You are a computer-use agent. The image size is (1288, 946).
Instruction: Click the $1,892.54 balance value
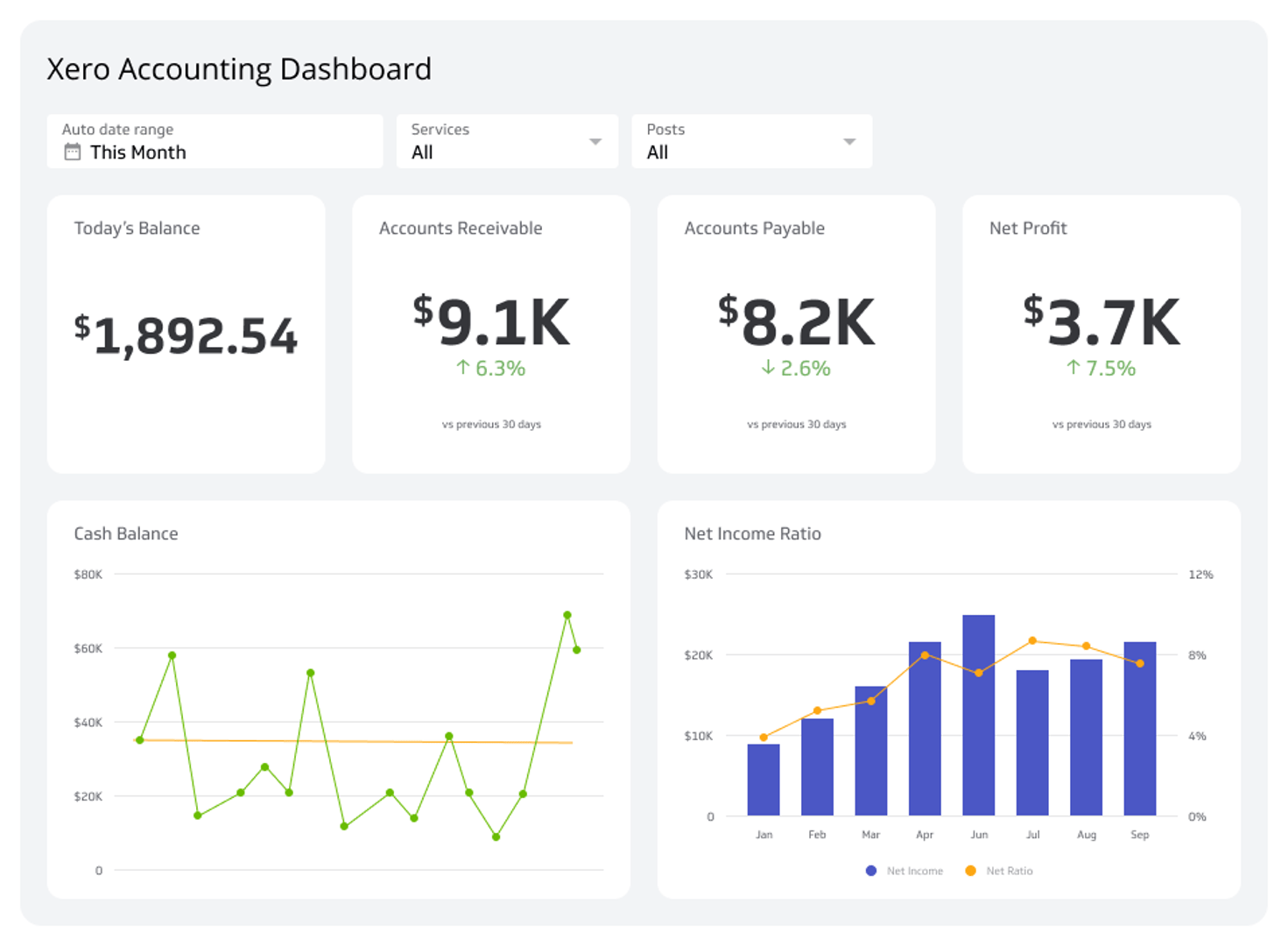tap(186, 336)
